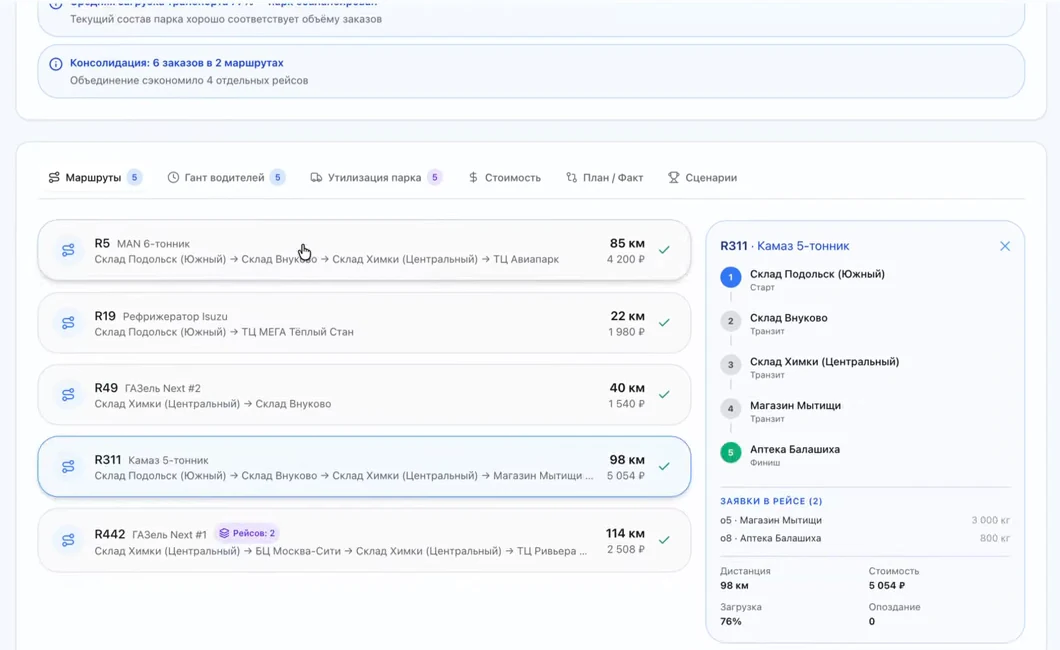Click the route icon on the R442 card
The image size is (1060, 650).
[68, 541]
